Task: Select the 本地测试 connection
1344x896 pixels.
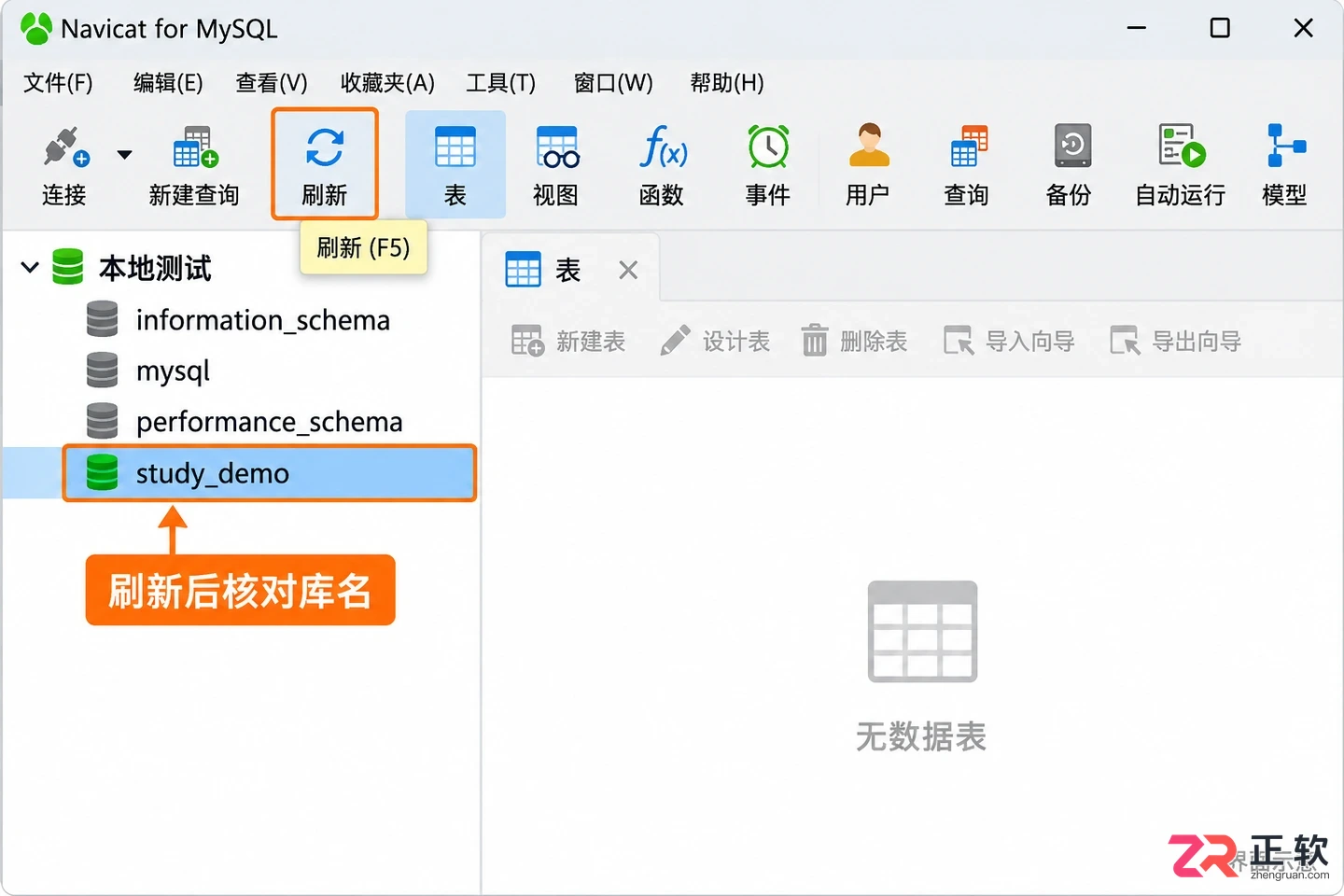Action: click(x=155, y=269)
